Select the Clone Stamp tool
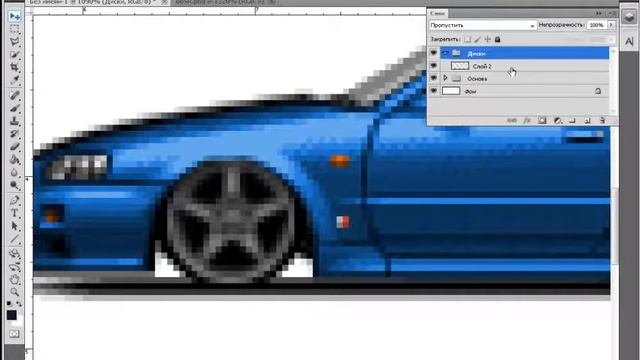The height and width of the screenshot is (360, 640). pyautogui.click(x=14, y=121)
